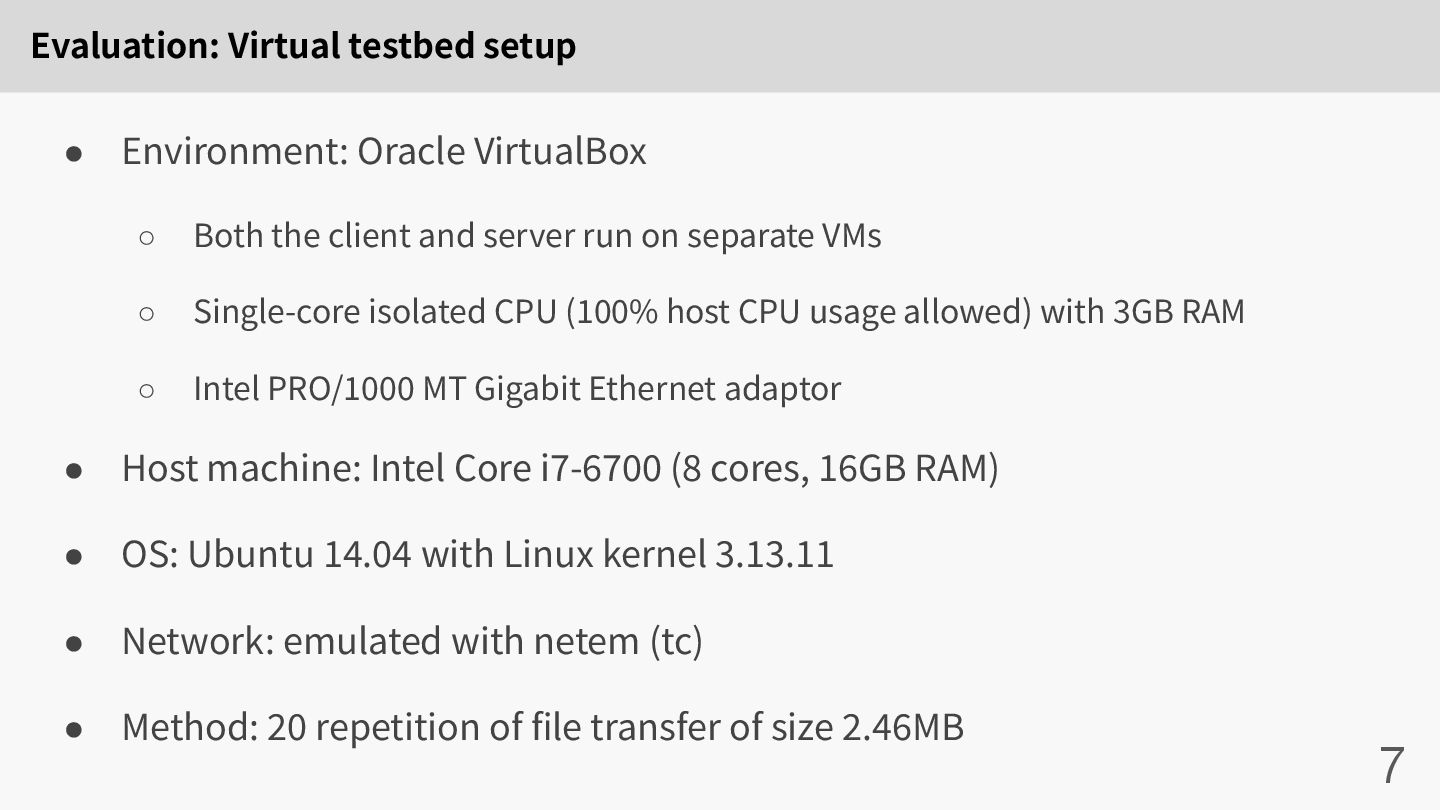Click the "Intel PRO/1000 MT Gigabit Ethernet adaptor" line
Image resolution: width=1440 pixels, height=810 pixels.
point(517,388)
